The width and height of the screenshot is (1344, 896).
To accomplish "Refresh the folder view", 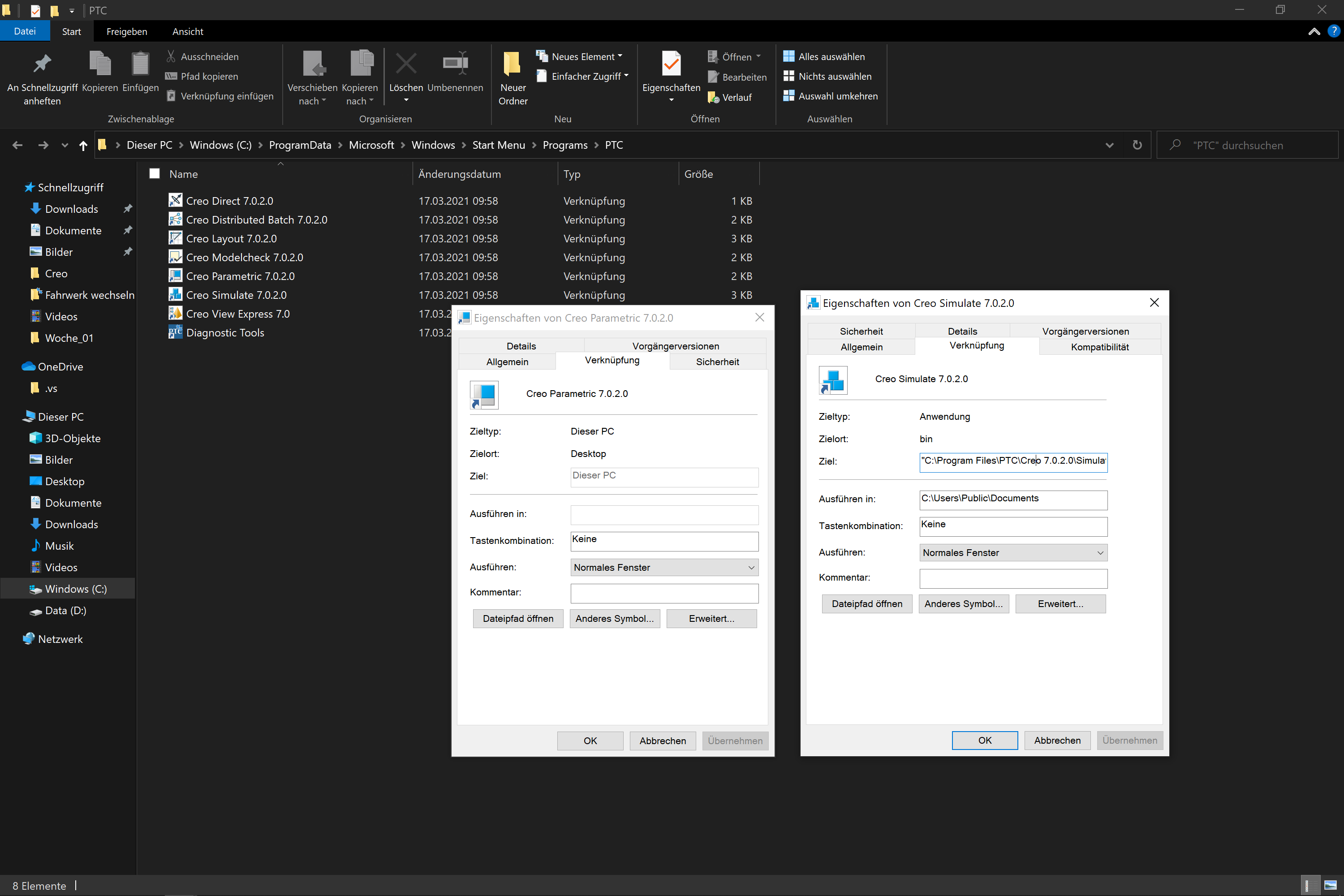I will pyautogui.click(x=1137, y=145).
